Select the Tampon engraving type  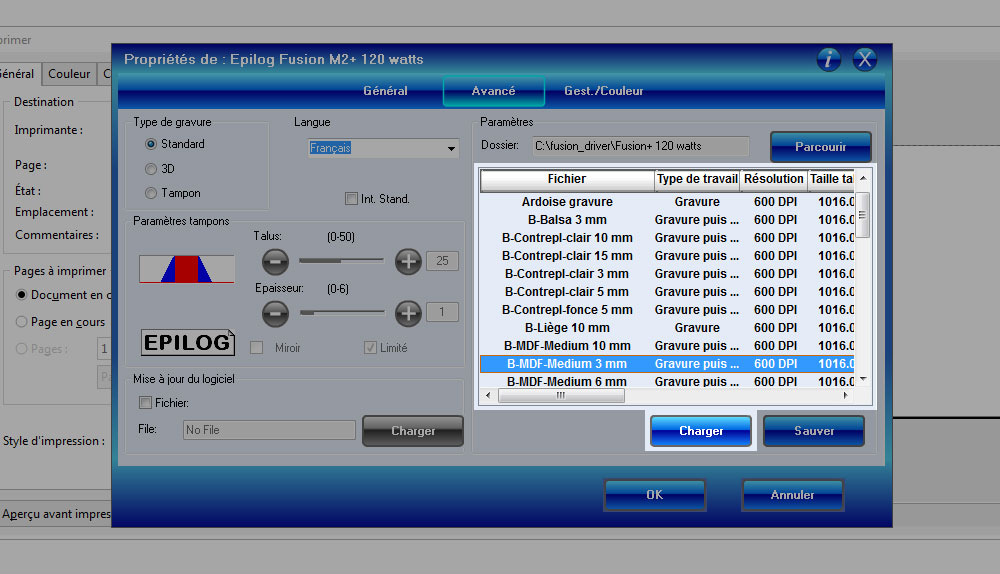151,193
